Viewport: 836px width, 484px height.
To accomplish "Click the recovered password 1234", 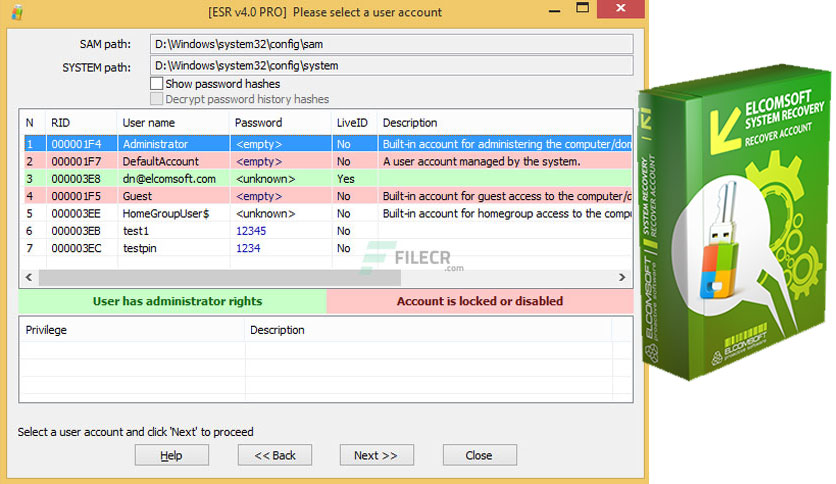I will coord(248,248).
